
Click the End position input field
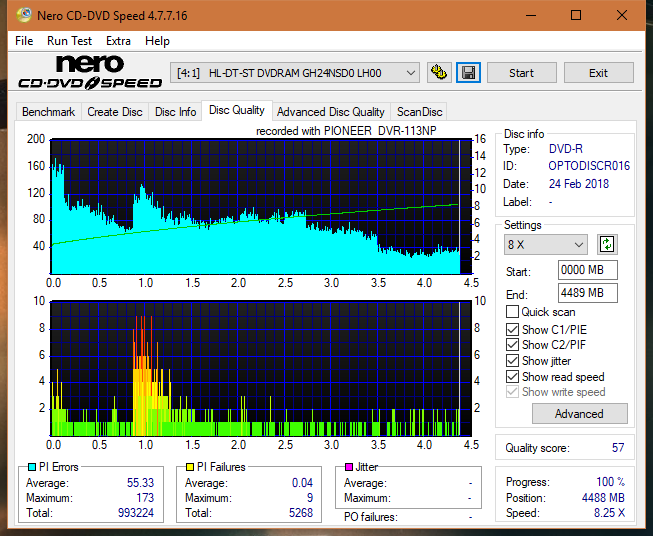tap(588, 293)
